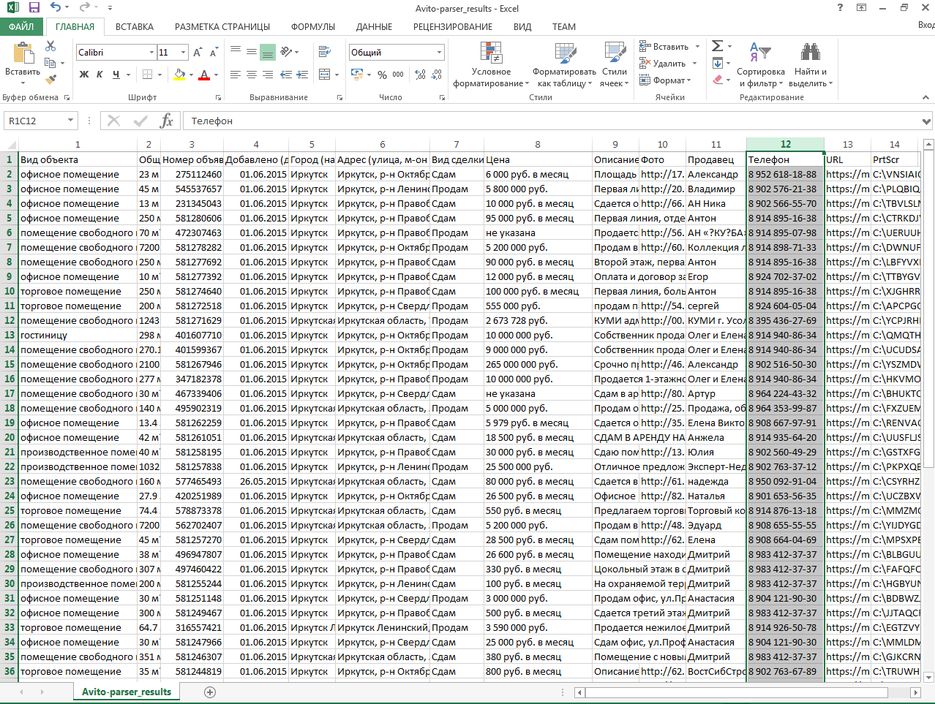
Task: Click the AutoSum Σ icon
Action: point(716,44)
